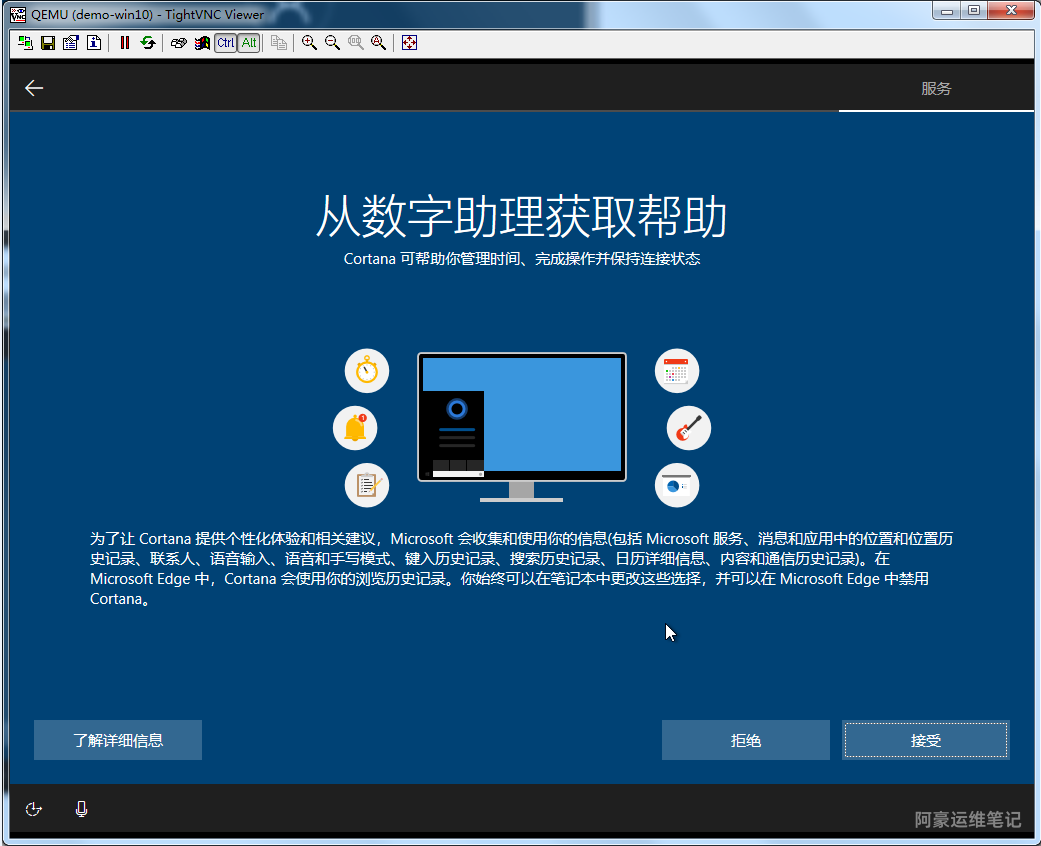Viewport: 1041px width, 846px height.
Task: Close the TightVNC Viewer window
Action: tap(1011, 11)
